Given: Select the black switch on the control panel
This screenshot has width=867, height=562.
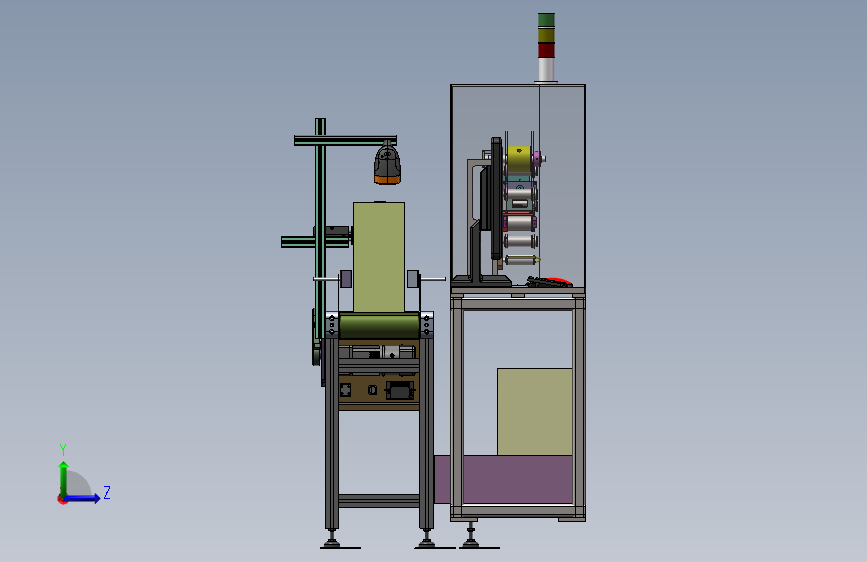Looking at the screenshot, I should coord(400,390).
